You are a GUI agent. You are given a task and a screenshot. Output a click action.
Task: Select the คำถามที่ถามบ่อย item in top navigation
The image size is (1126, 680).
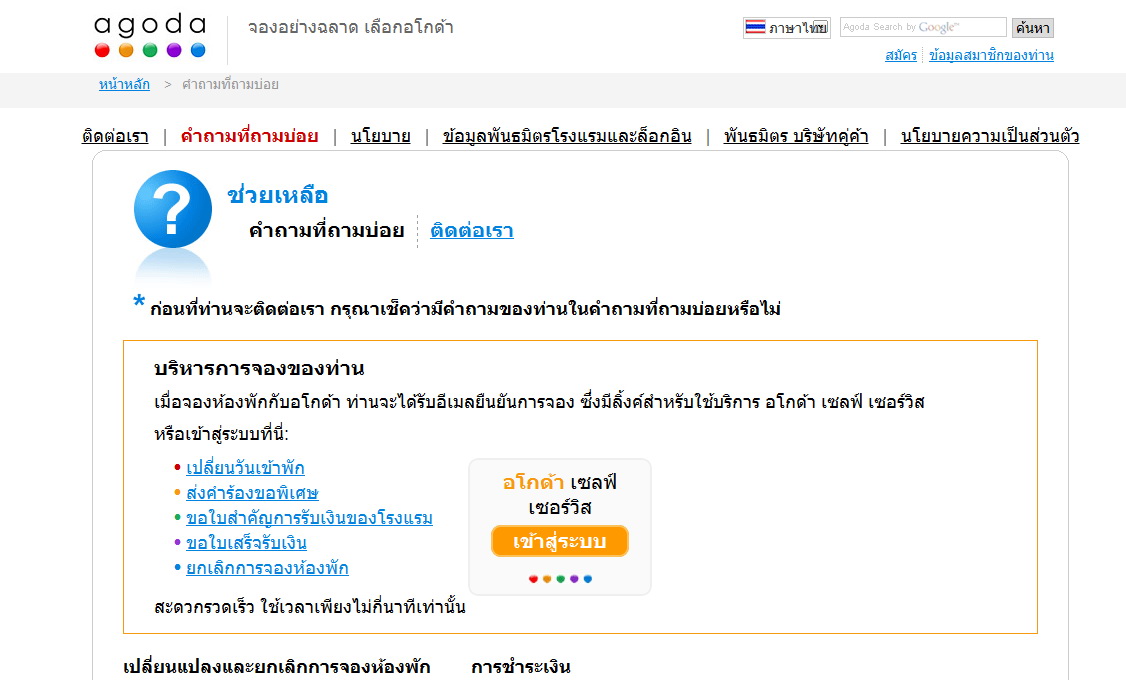pos(249,136)
